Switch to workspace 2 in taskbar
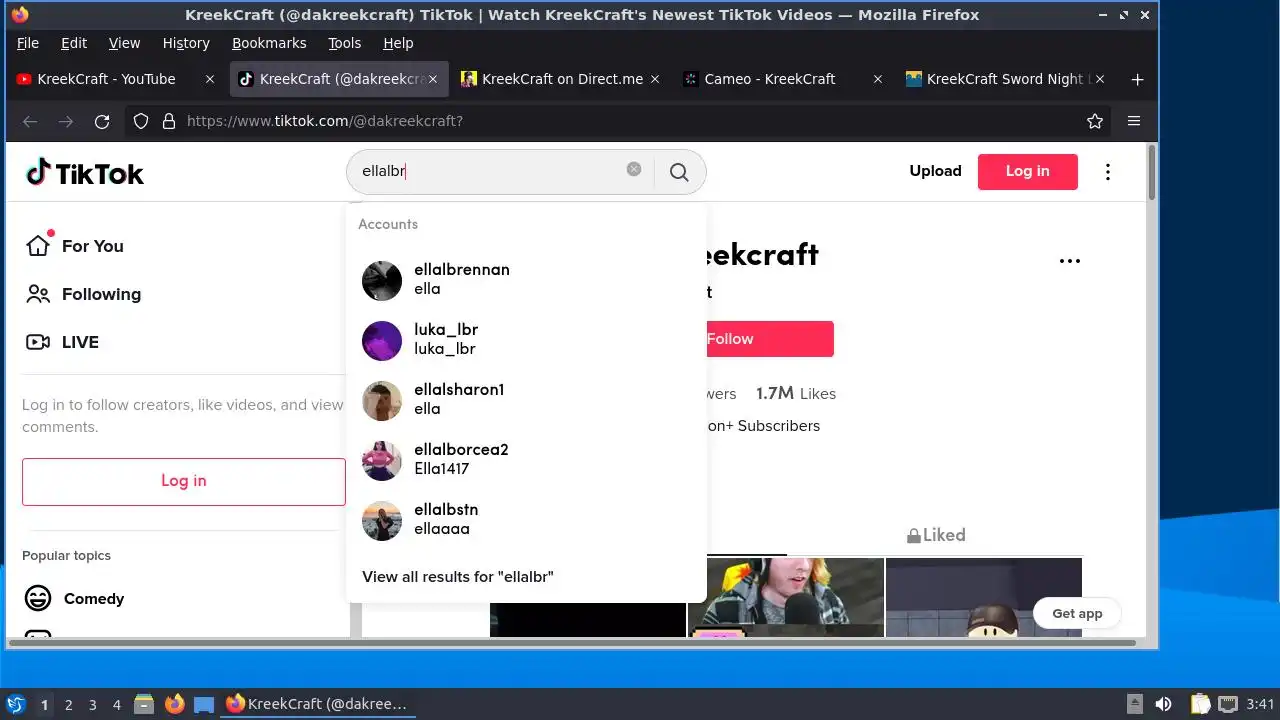The image size is (1280, 720). click(x=68, y=705)
